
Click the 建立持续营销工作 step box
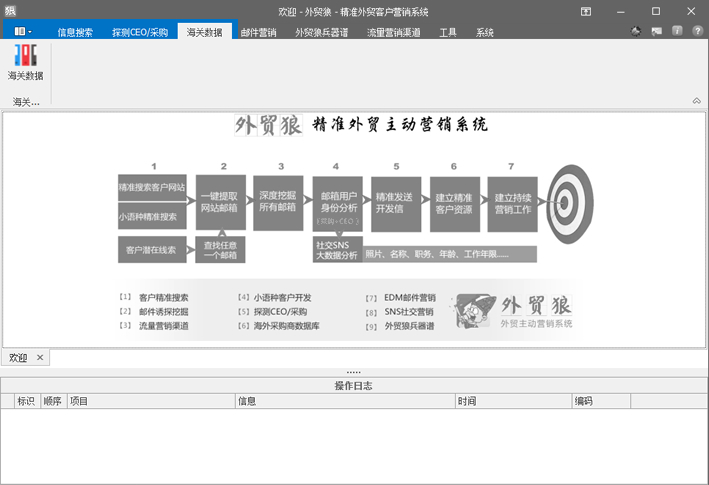click(x=513, y=204)
